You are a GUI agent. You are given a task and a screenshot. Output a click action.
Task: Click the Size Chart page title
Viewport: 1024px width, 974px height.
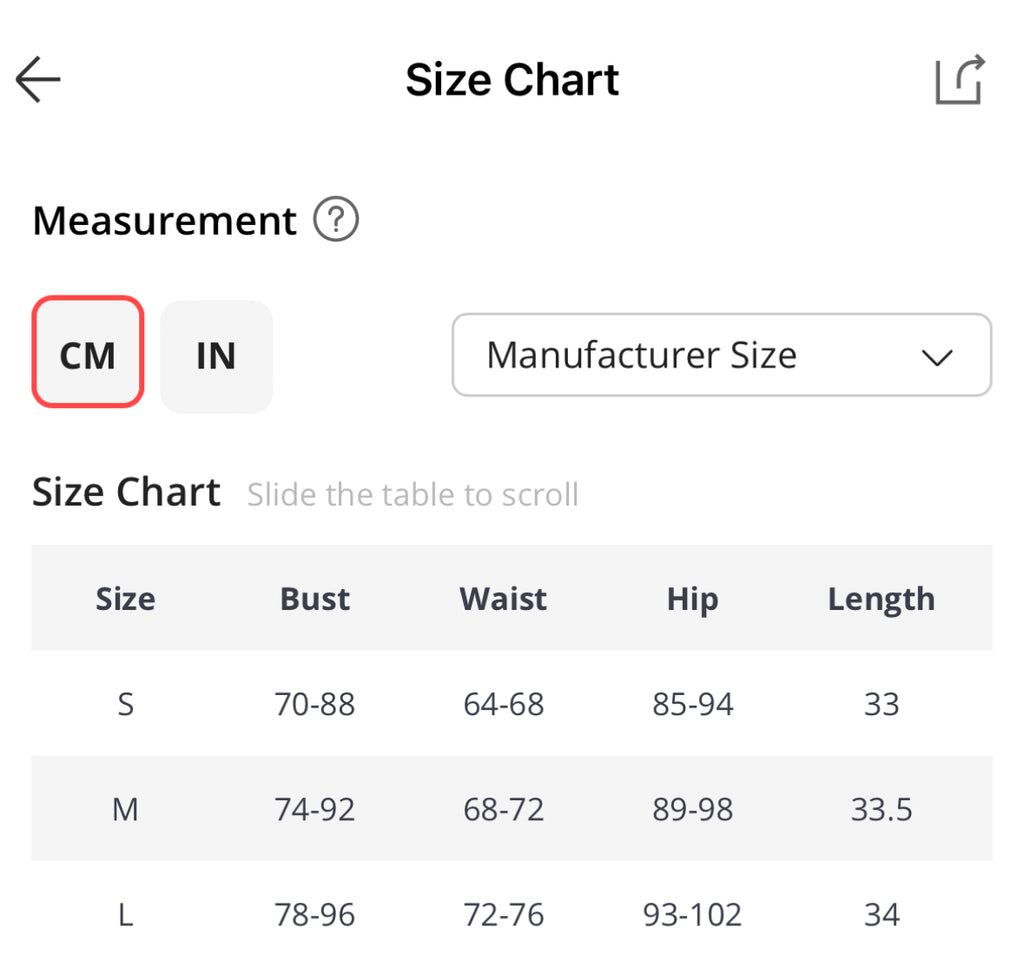click(x=512, y=79)
